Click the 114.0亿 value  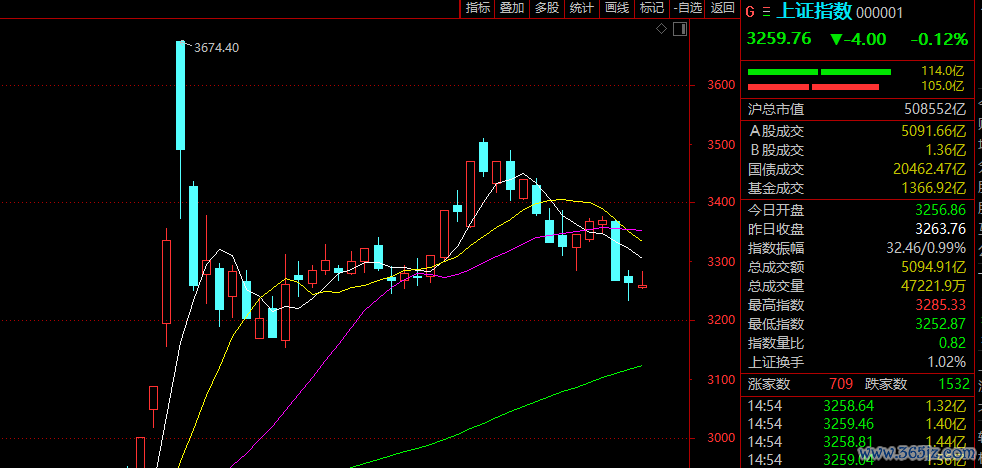tap(942, 71)
